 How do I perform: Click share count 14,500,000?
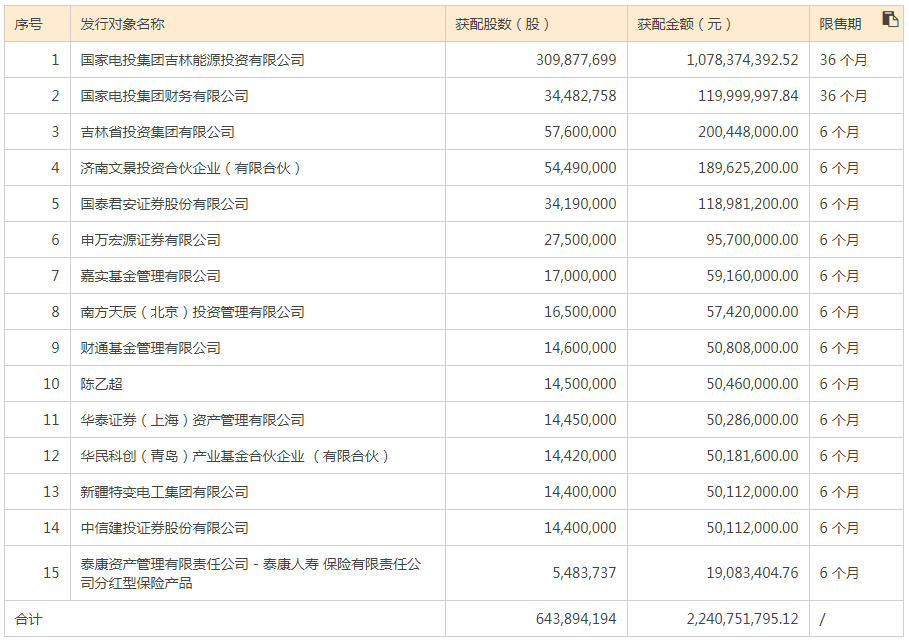click(580, 384)
